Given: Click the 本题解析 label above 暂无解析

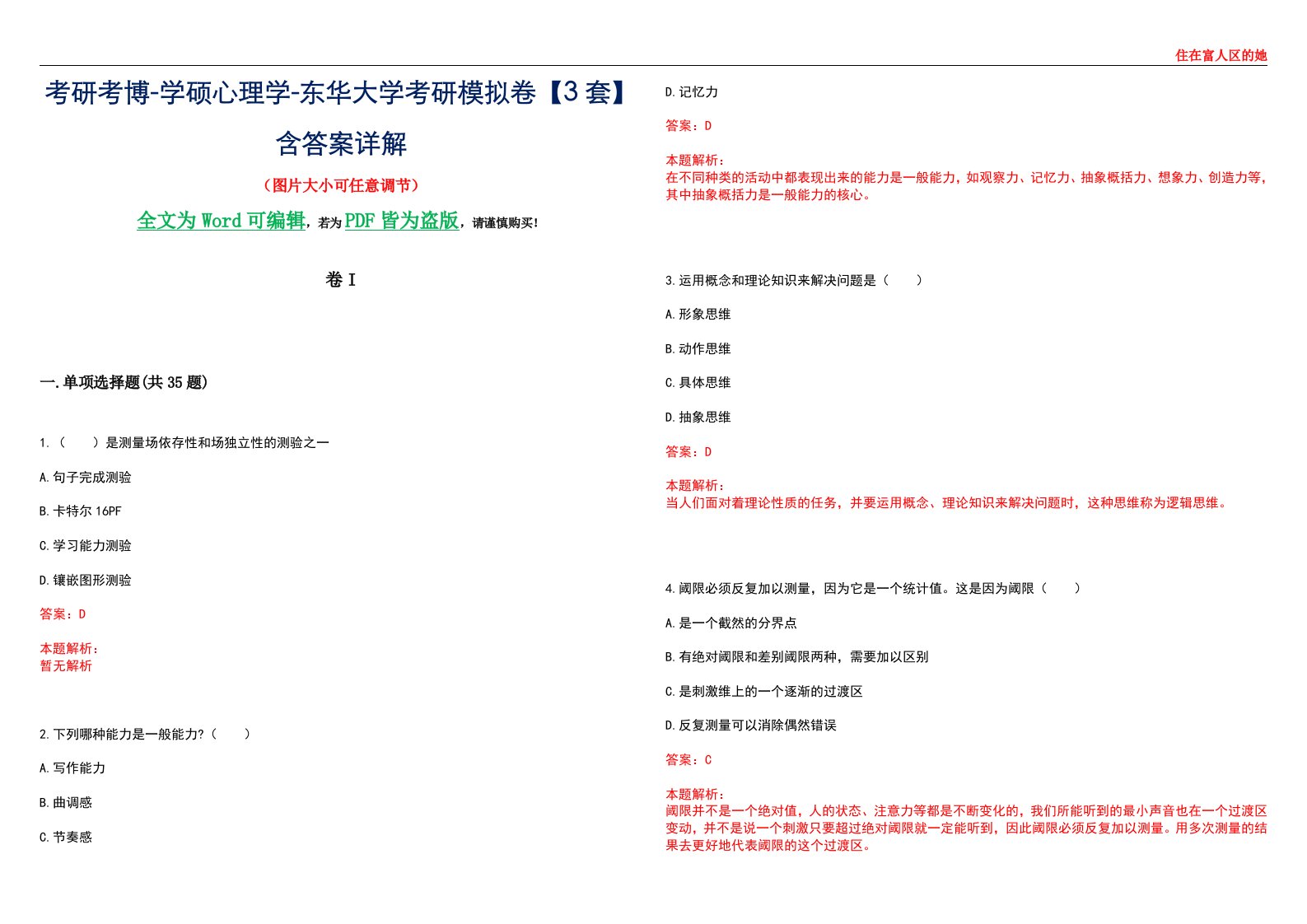Looking at the screenshot, I should [x=69, y=649].
